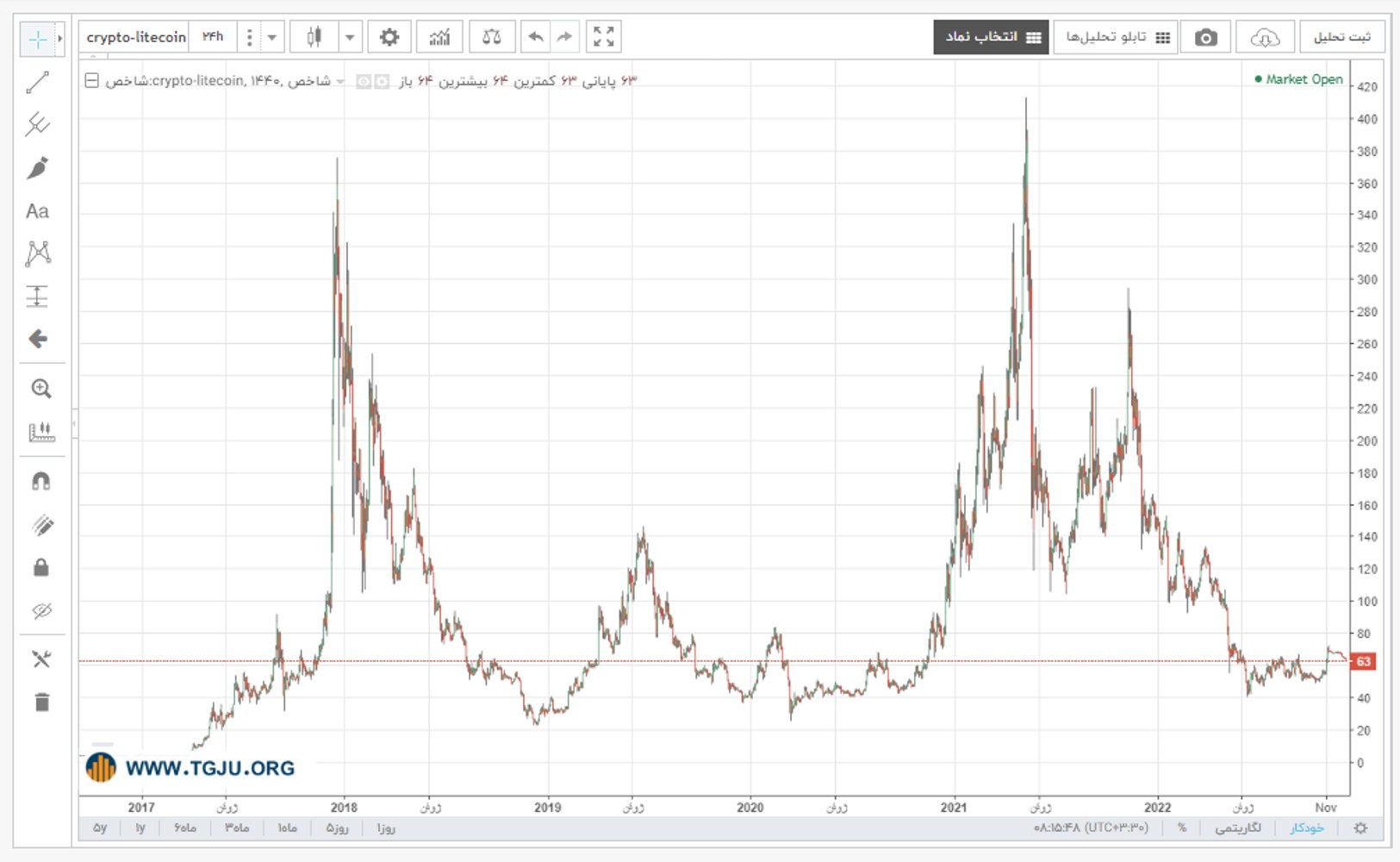Select the 3-month (۳ماه) range
Viewport: 1400px width, 862px height.
point(237,828)
